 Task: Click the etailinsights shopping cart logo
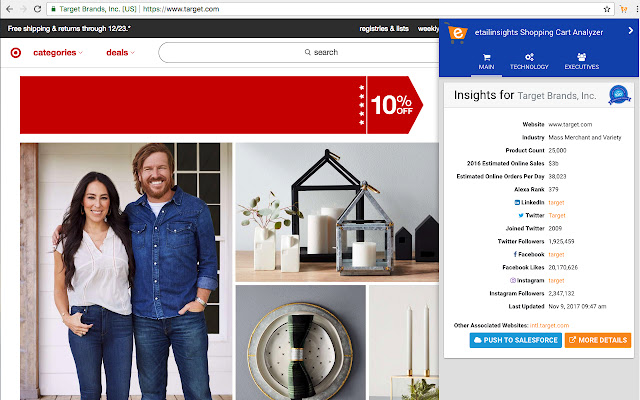(456, 33)
